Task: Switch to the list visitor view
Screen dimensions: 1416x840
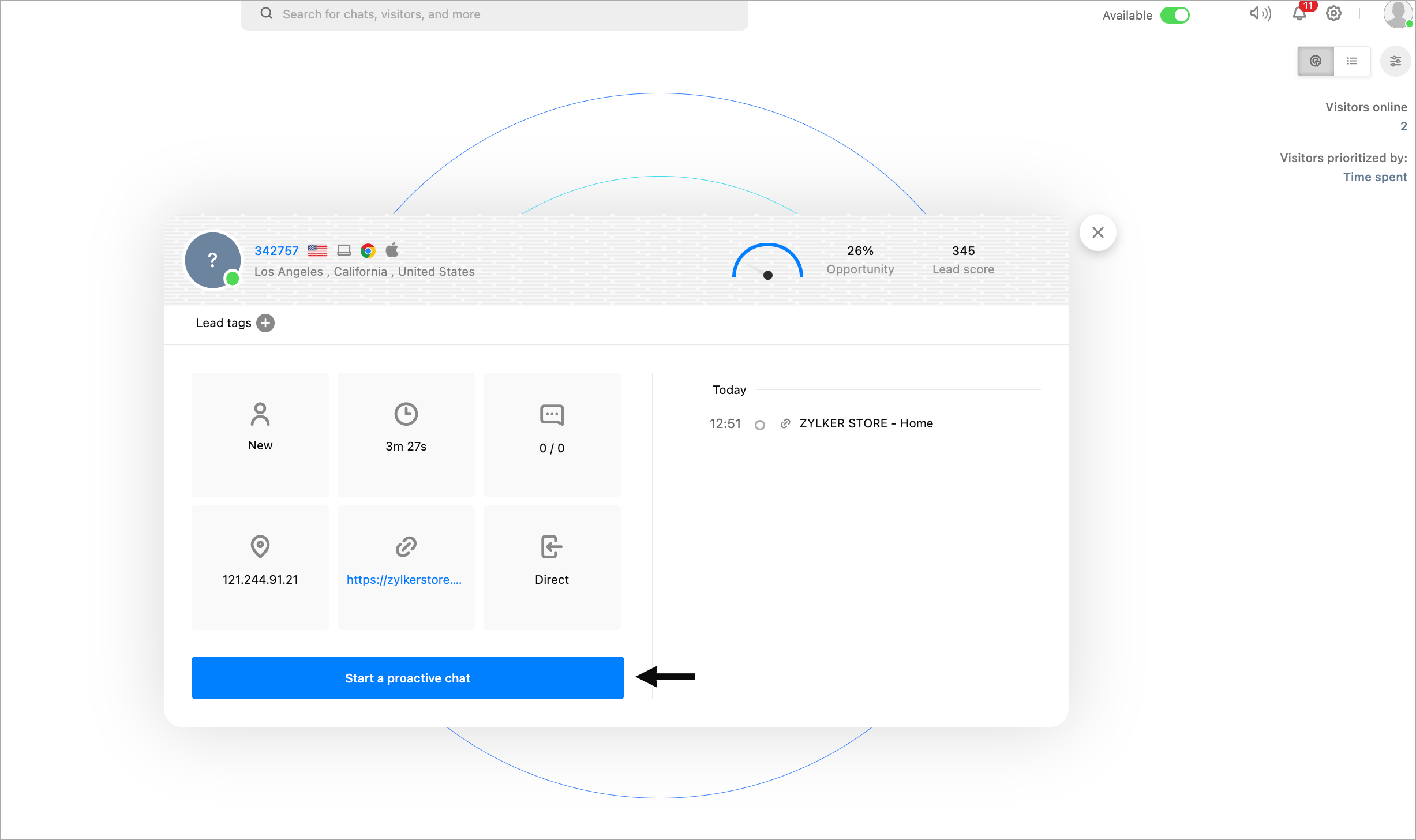Action: tap(1352, 61)
